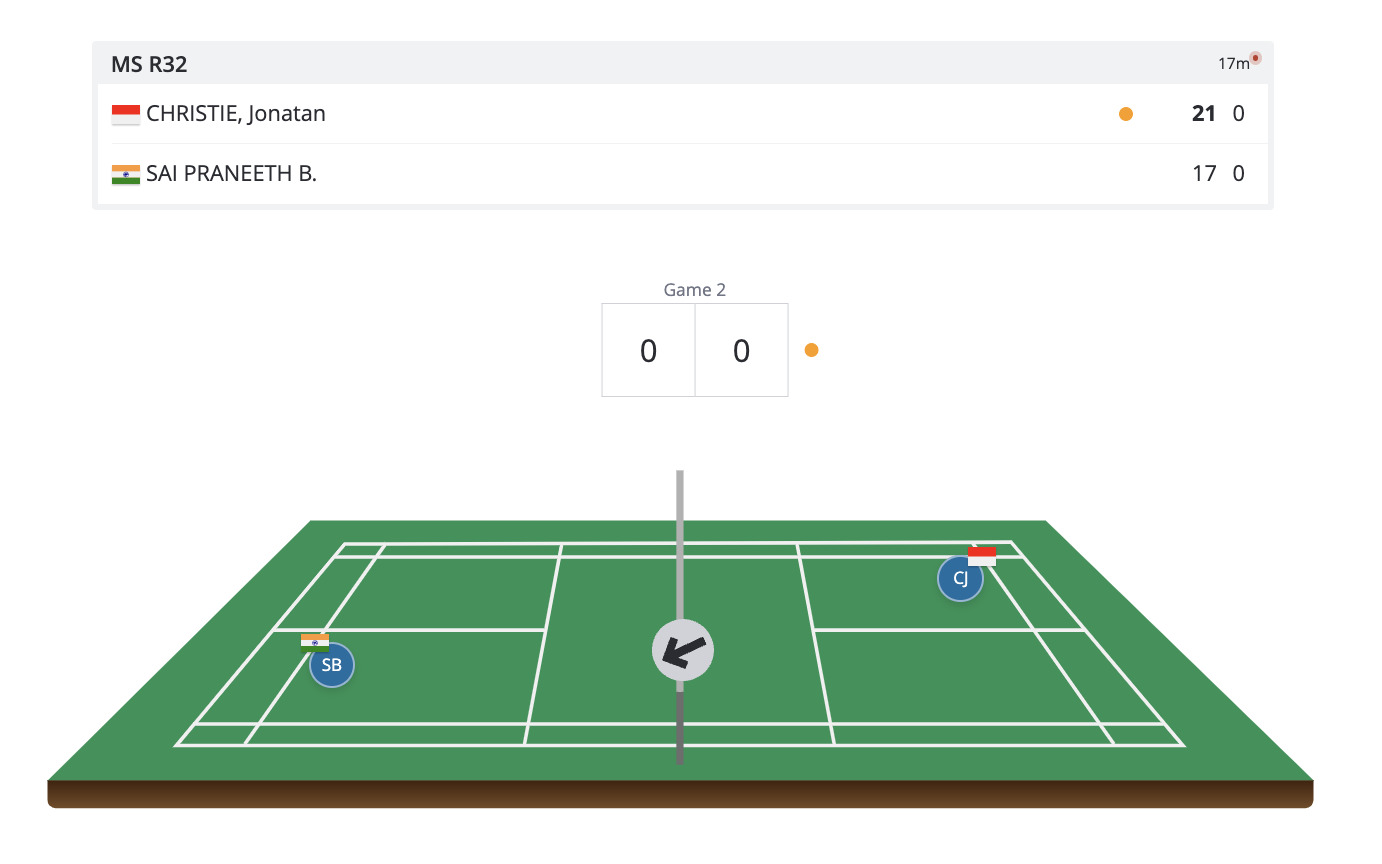Click the India flag beside SAI PRANEETH B.
This screenshot has width=1382, height=864.
pos(126,174)
